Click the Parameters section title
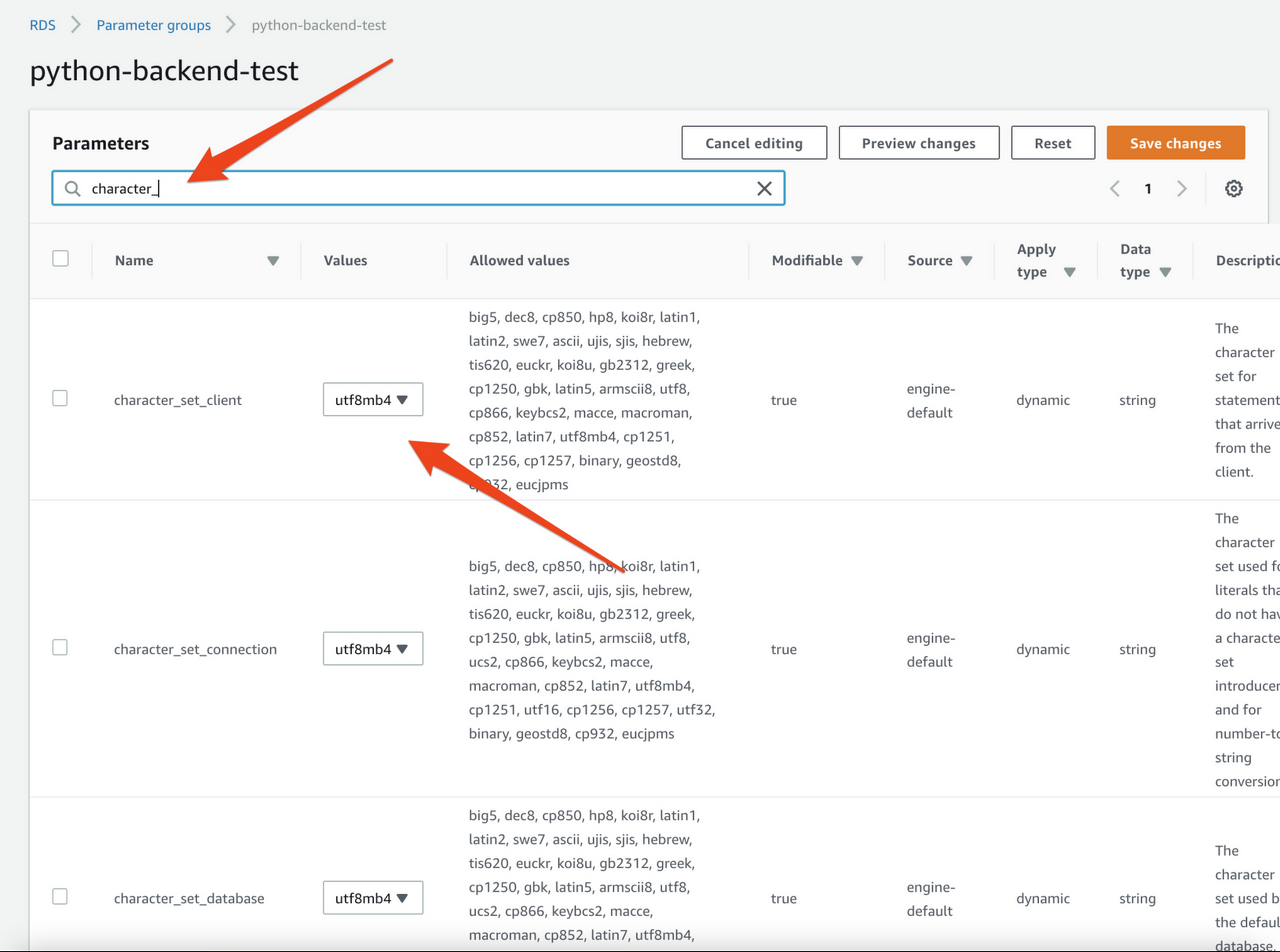1280x952 pixels. click(101, 143)
